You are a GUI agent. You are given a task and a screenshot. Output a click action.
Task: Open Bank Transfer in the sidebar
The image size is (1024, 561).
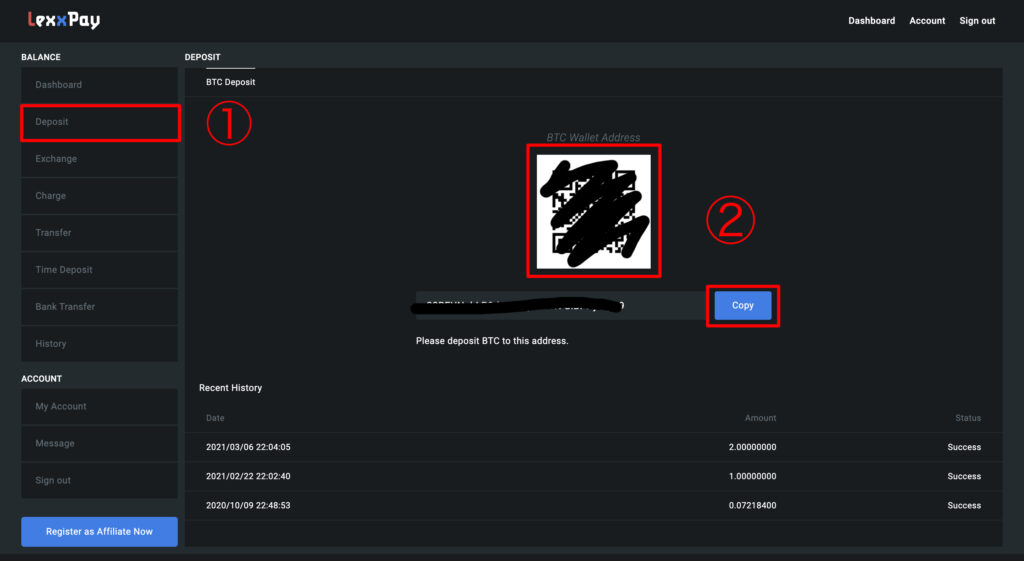click(x=99, y=306)
